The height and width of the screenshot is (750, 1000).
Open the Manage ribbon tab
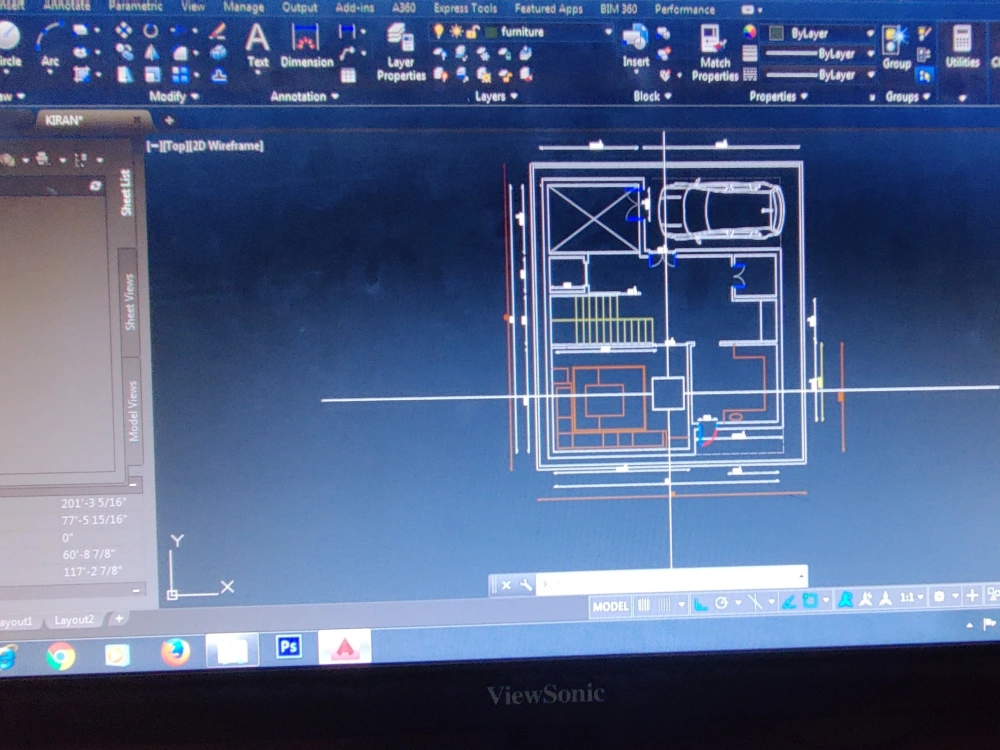(x=243, y=7)
